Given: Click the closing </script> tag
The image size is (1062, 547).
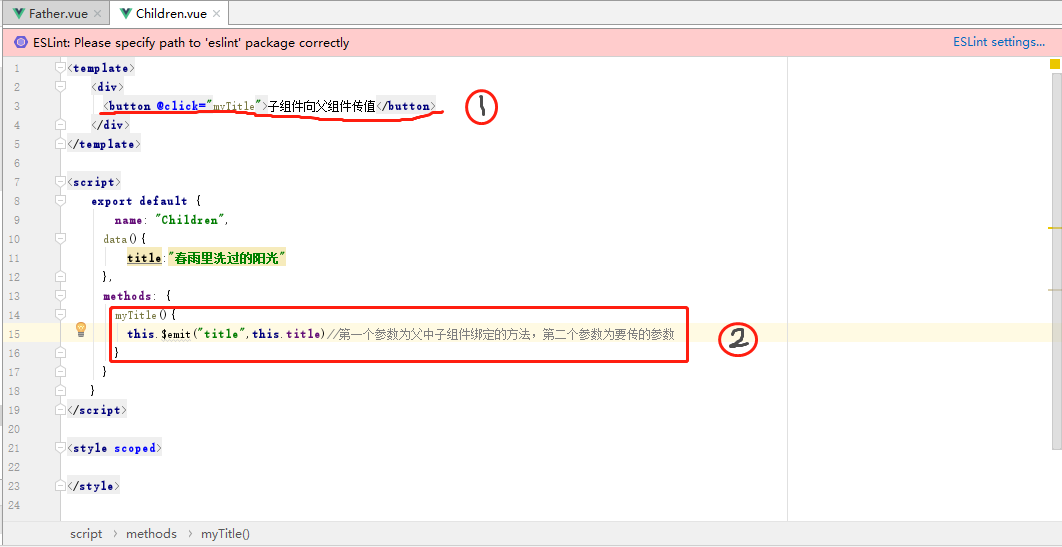Looking at the screenshot, I should click(97, 410).
